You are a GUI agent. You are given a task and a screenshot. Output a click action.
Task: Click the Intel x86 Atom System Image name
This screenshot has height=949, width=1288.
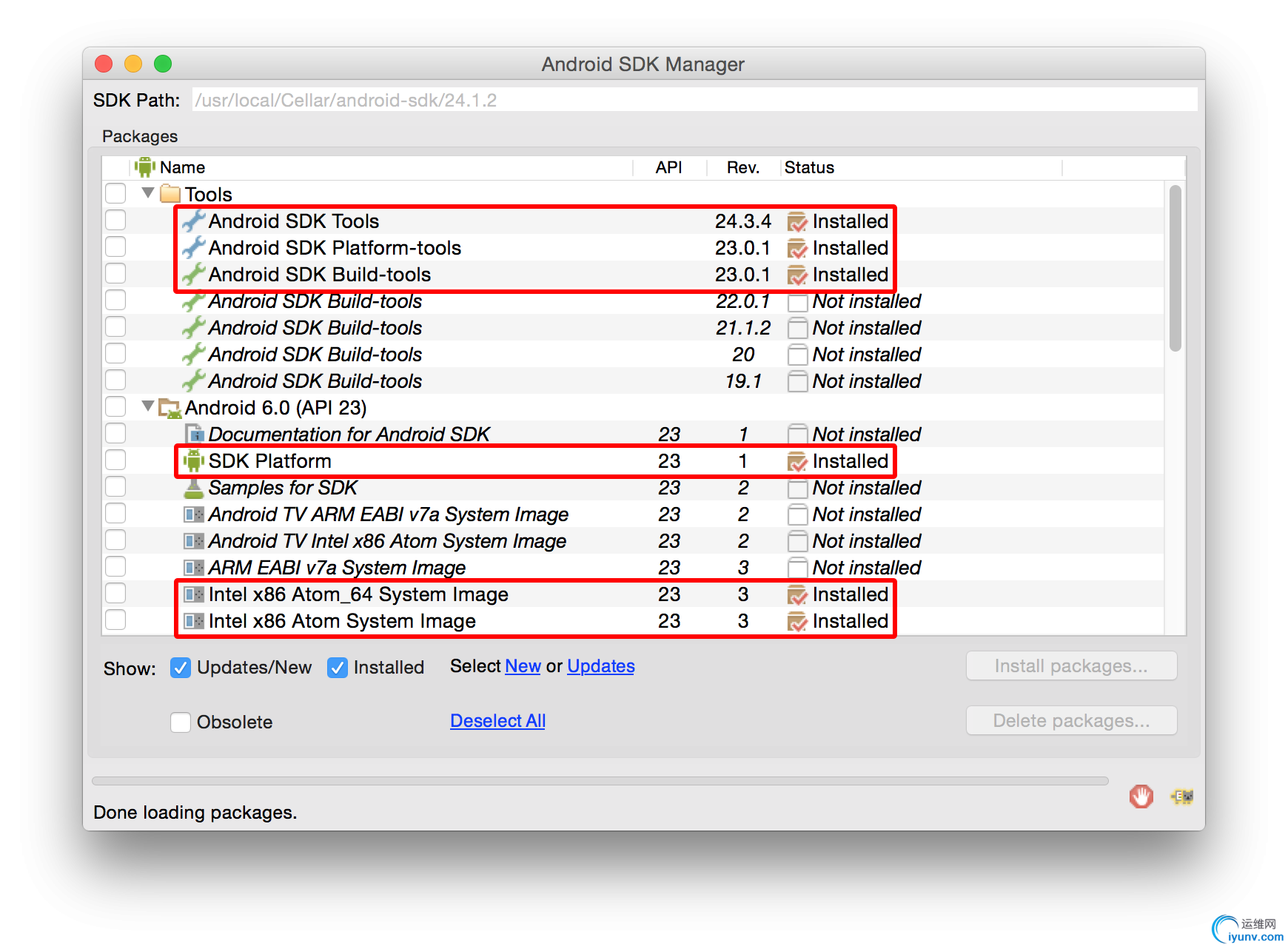pyautogui.click(x=342, y=621)
